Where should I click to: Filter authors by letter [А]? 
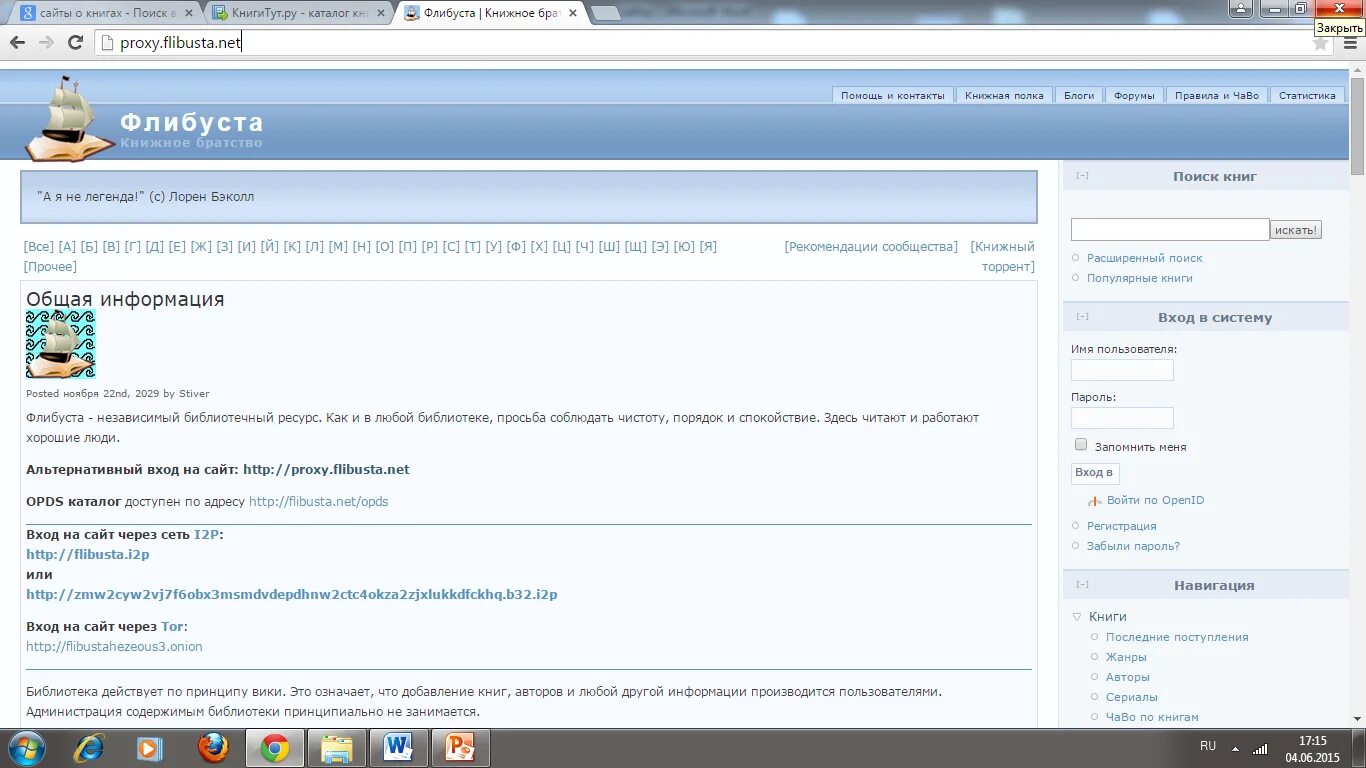pos(67,247)
